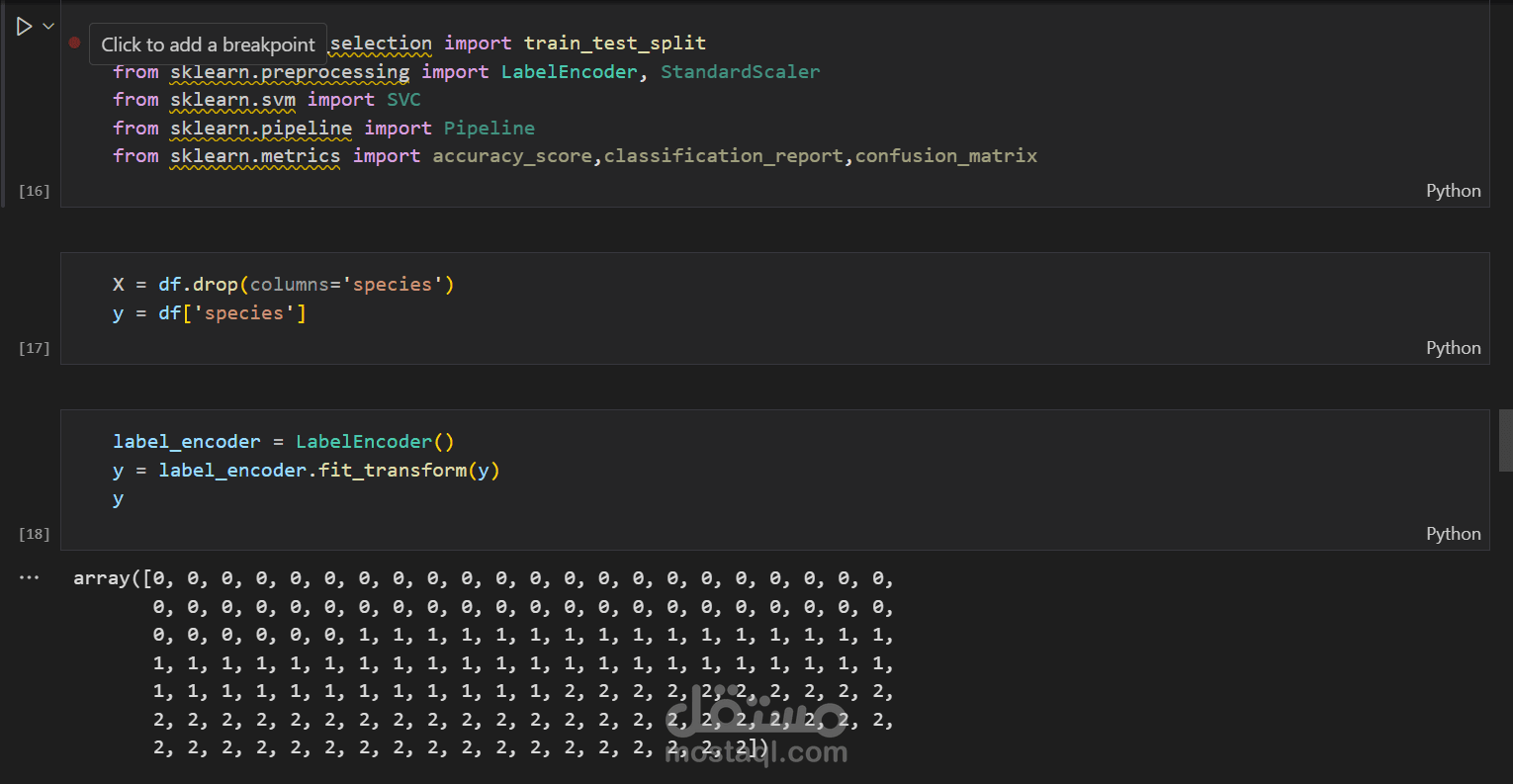1513x784 pixels.
Task: Click 'accuracy_score' in the import line
Action: [x=512, y=156]
